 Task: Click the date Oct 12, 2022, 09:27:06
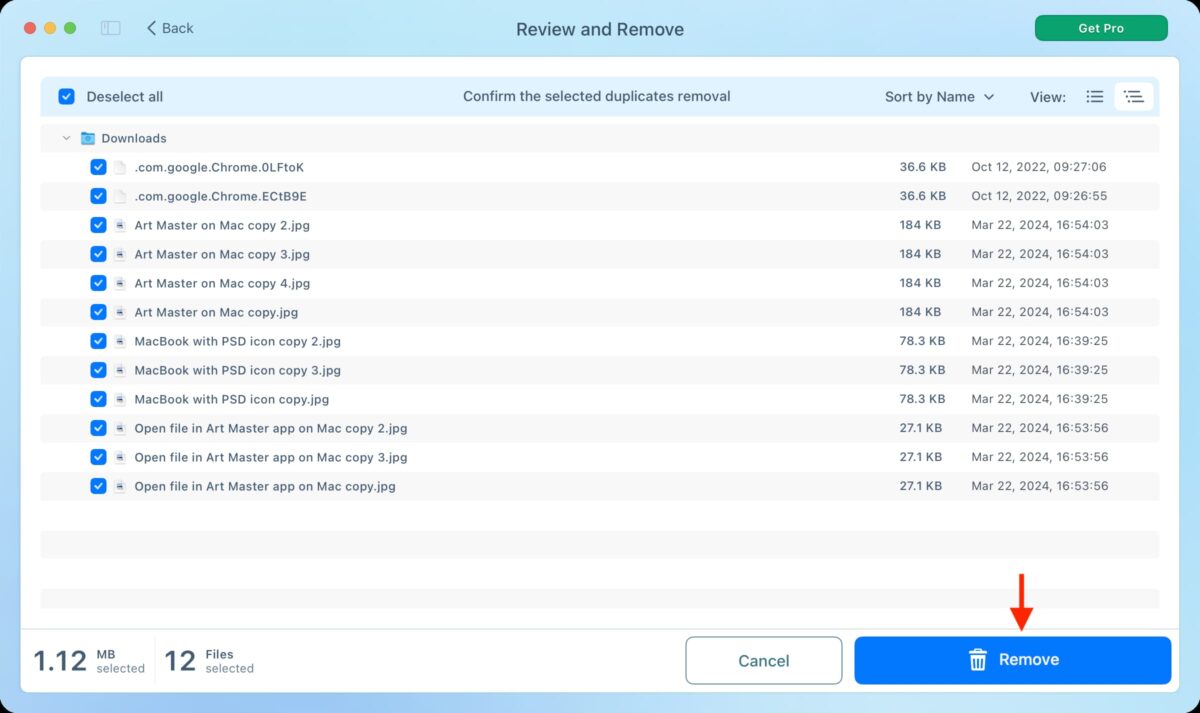1039,168
